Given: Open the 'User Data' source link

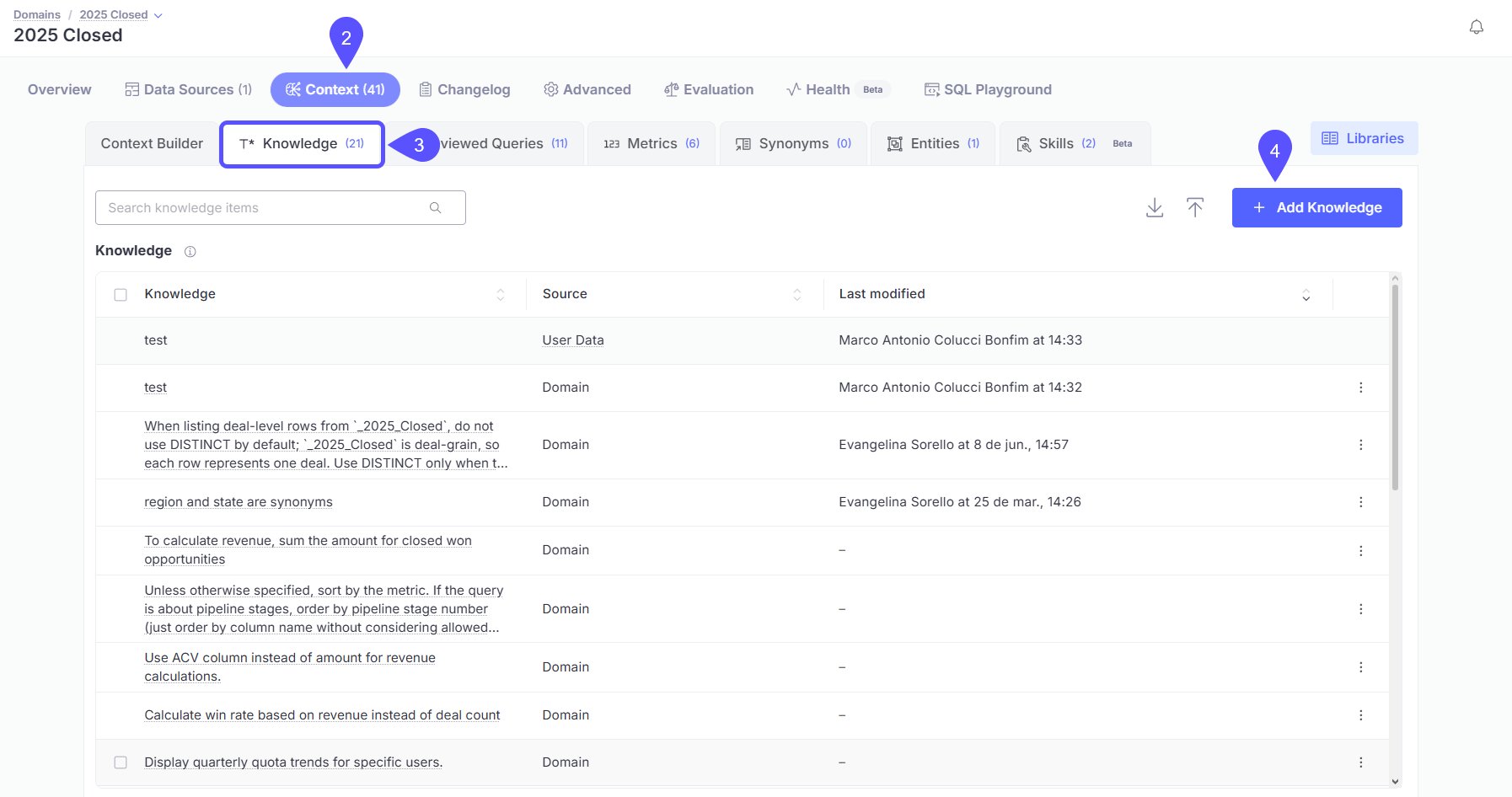Looking at the screenshot, I should click(573, 340).
